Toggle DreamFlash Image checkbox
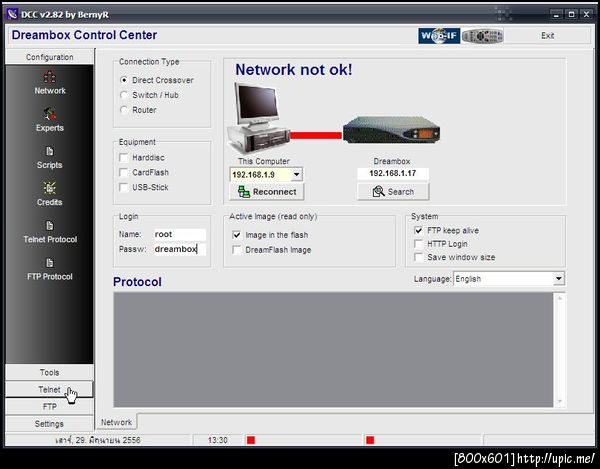 (x=237, y=250)
